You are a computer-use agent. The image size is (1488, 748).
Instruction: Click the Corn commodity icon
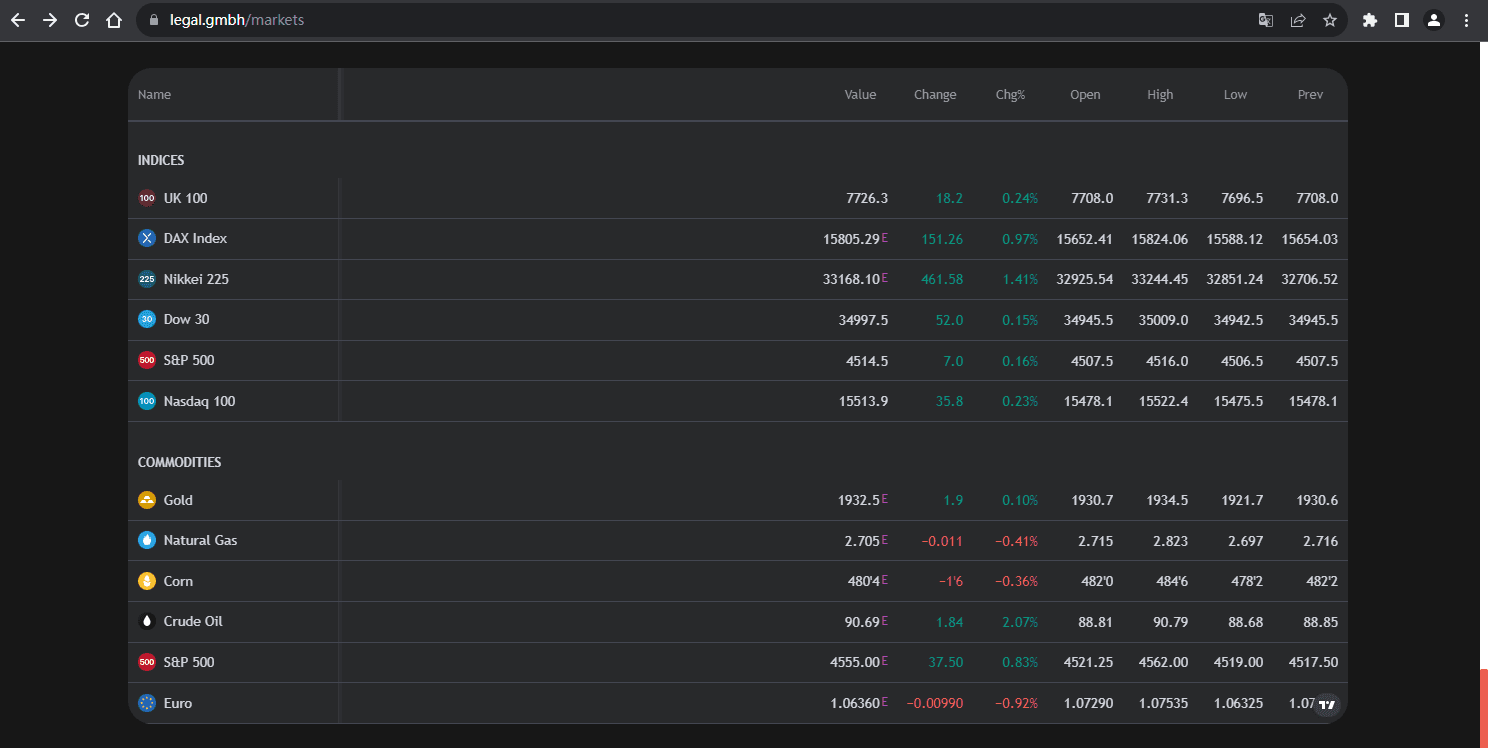pos(147,581)
